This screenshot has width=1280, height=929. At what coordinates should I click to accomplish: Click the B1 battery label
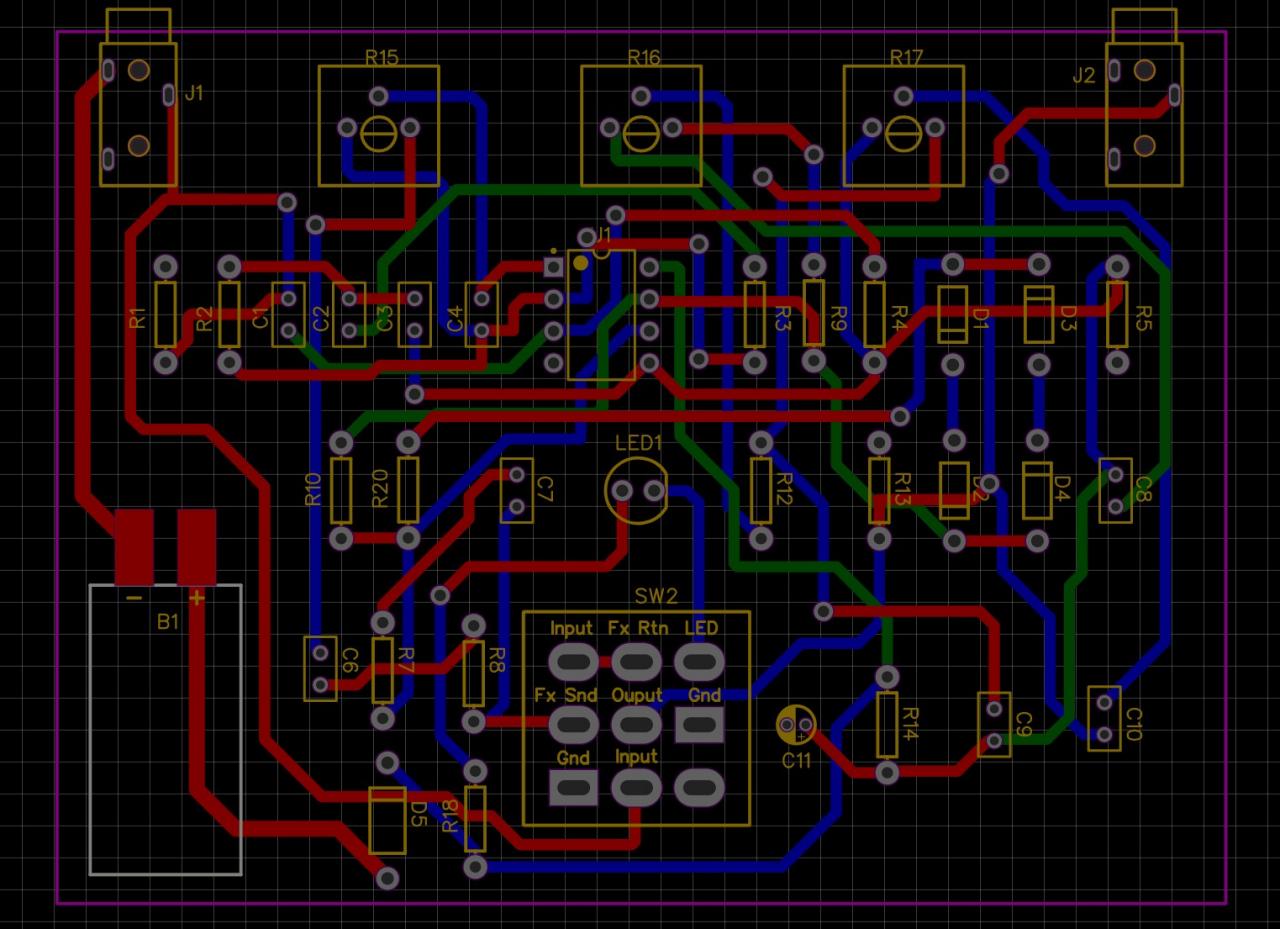click(x=168, y=622)
